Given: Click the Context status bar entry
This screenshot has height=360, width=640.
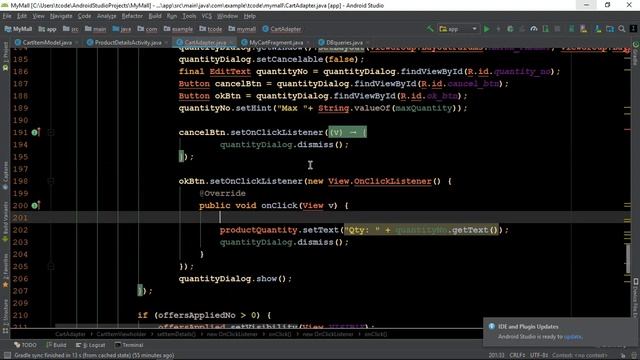Looking at the screenshot, I should point(580,355).
